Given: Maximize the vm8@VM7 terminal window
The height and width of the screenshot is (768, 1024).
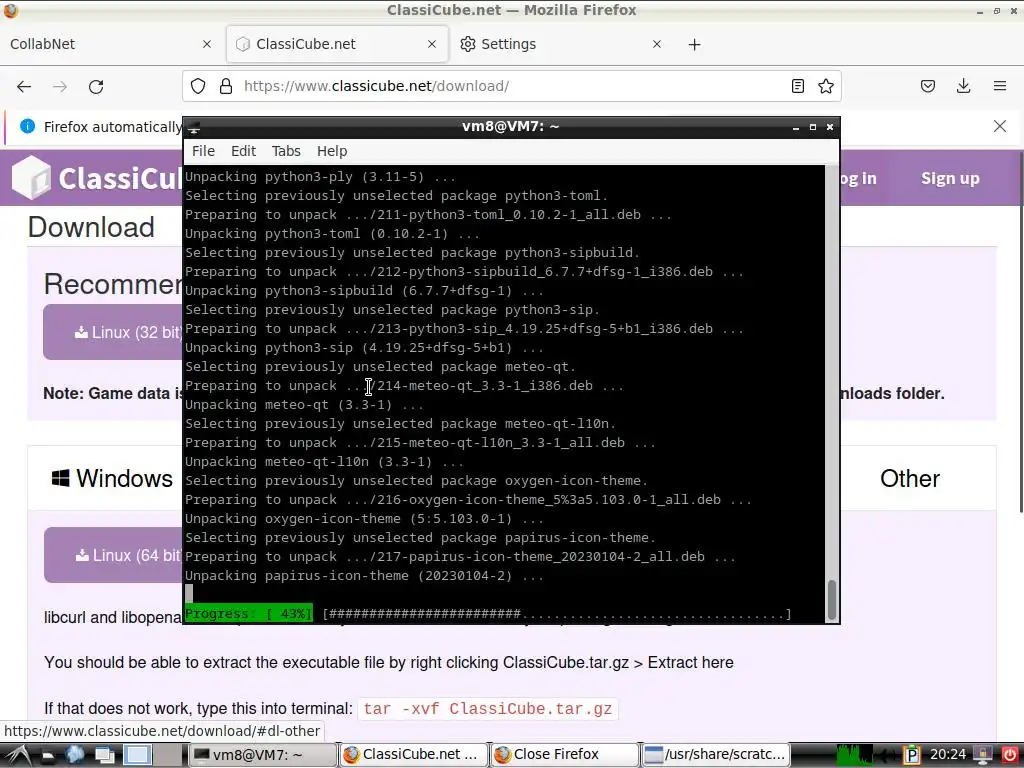Looking at the screenshot, I should 812,127.
